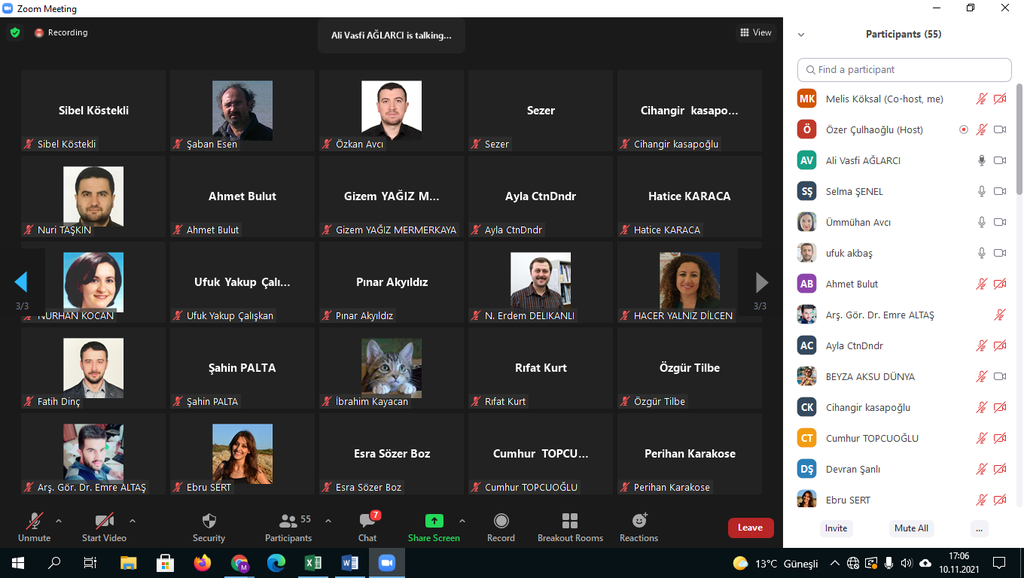Open Microsoft Edge from the taskbar
This screenshot has height=578, width=1024.
point(276,563)
